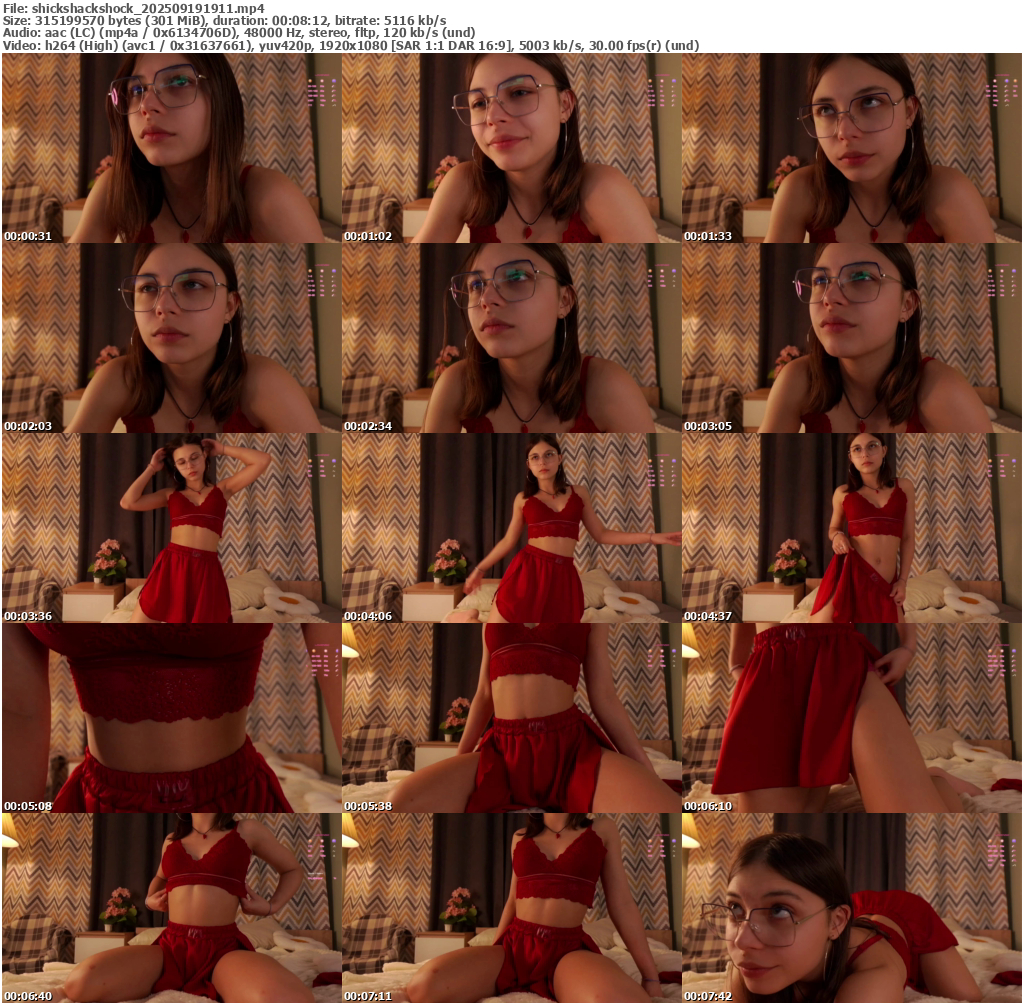
Task: Click the Size and duration info line
Action: click(x=225, y=20)
